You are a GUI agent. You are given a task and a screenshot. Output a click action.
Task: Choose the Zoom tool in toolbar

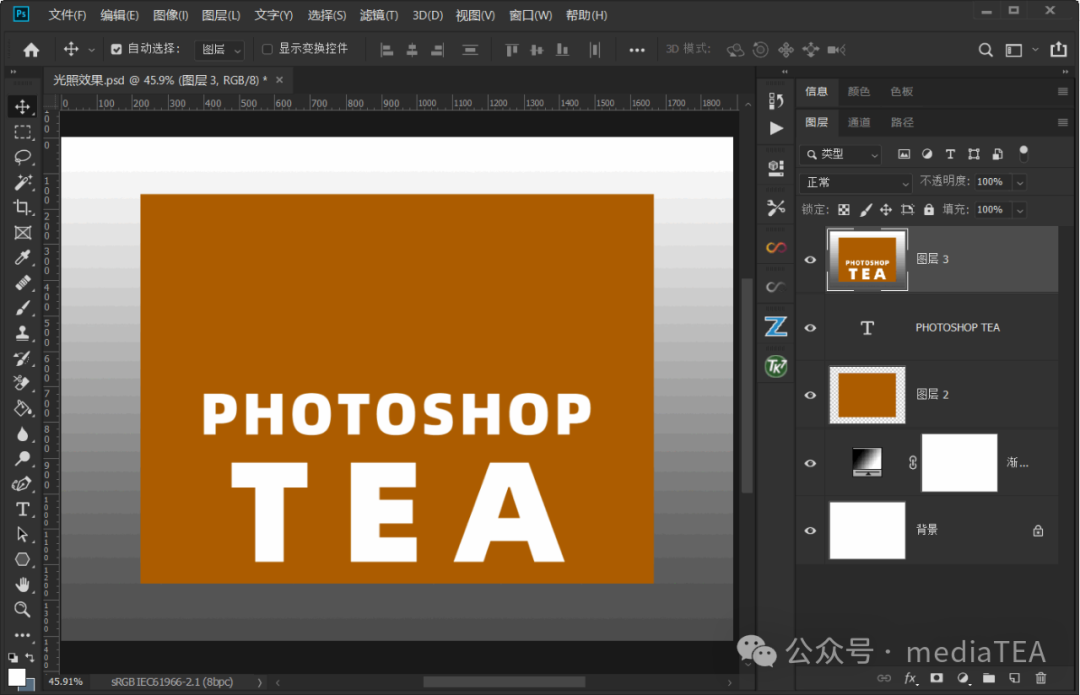pos(23,610)
